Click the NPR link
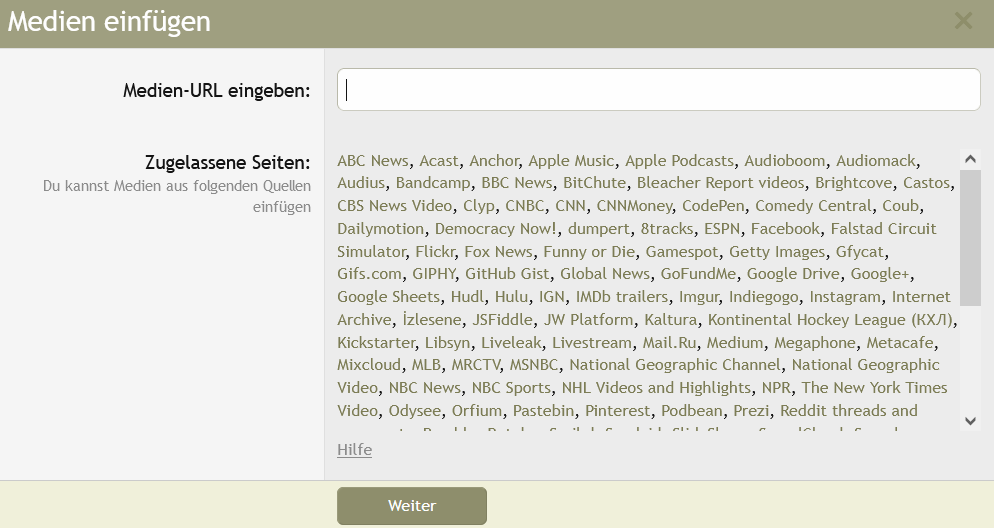994x528 pixels. point(776,387)
